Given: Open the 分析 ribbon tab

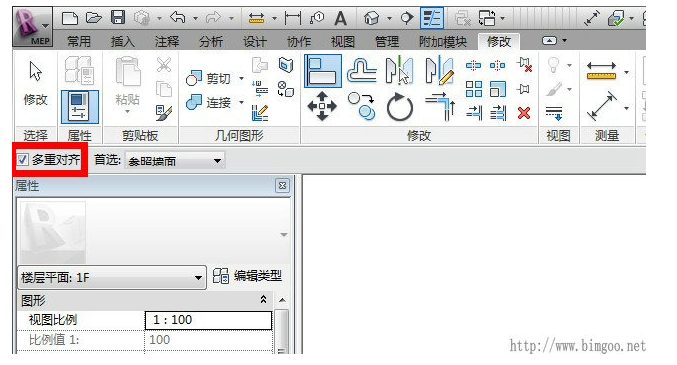Looking at the screenshot, I should tap(211, 42).
